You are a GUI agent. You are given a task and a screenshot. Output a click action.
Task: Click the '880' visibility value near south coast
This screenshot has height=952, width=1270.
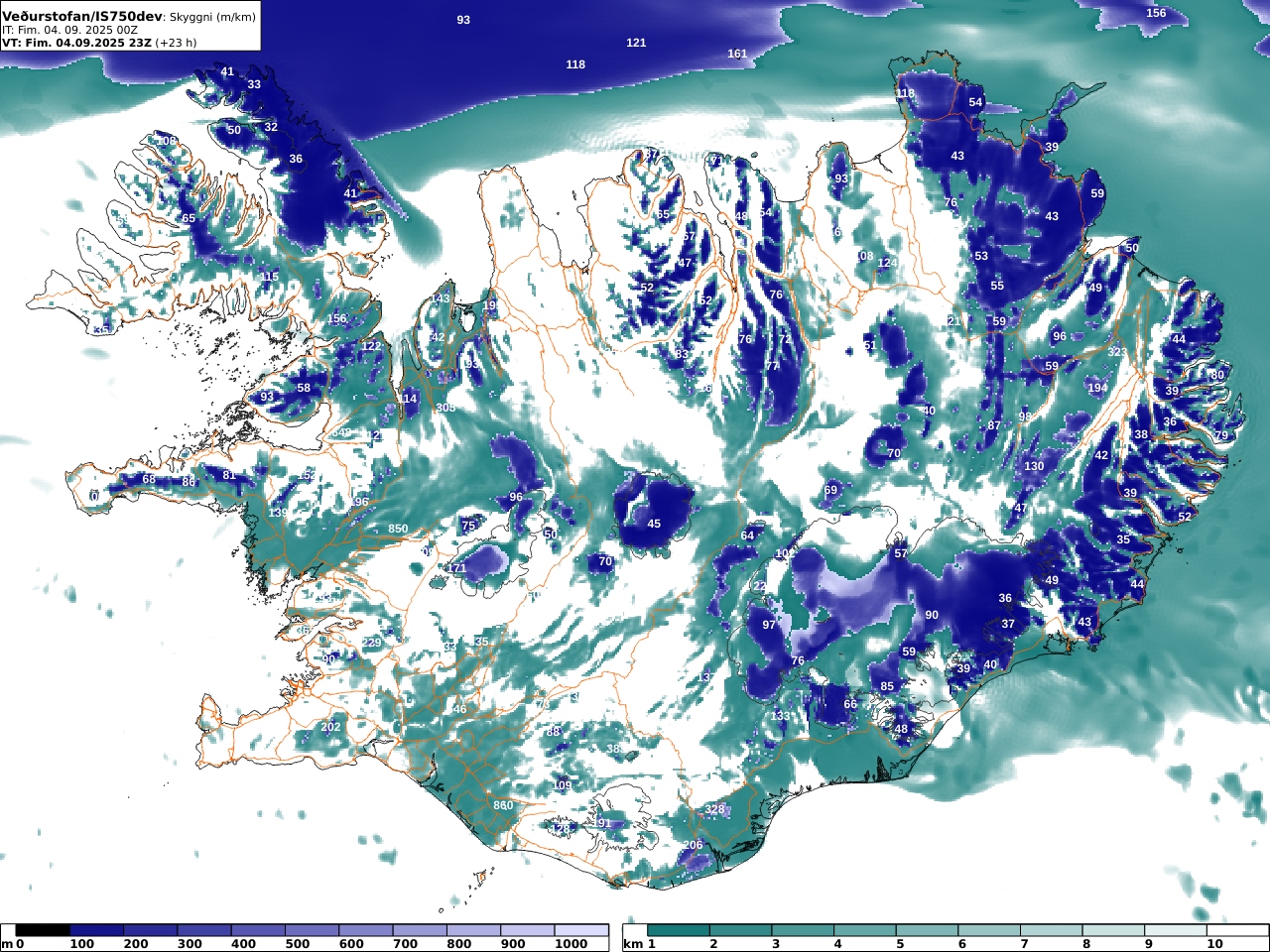(x=503, y=805)
